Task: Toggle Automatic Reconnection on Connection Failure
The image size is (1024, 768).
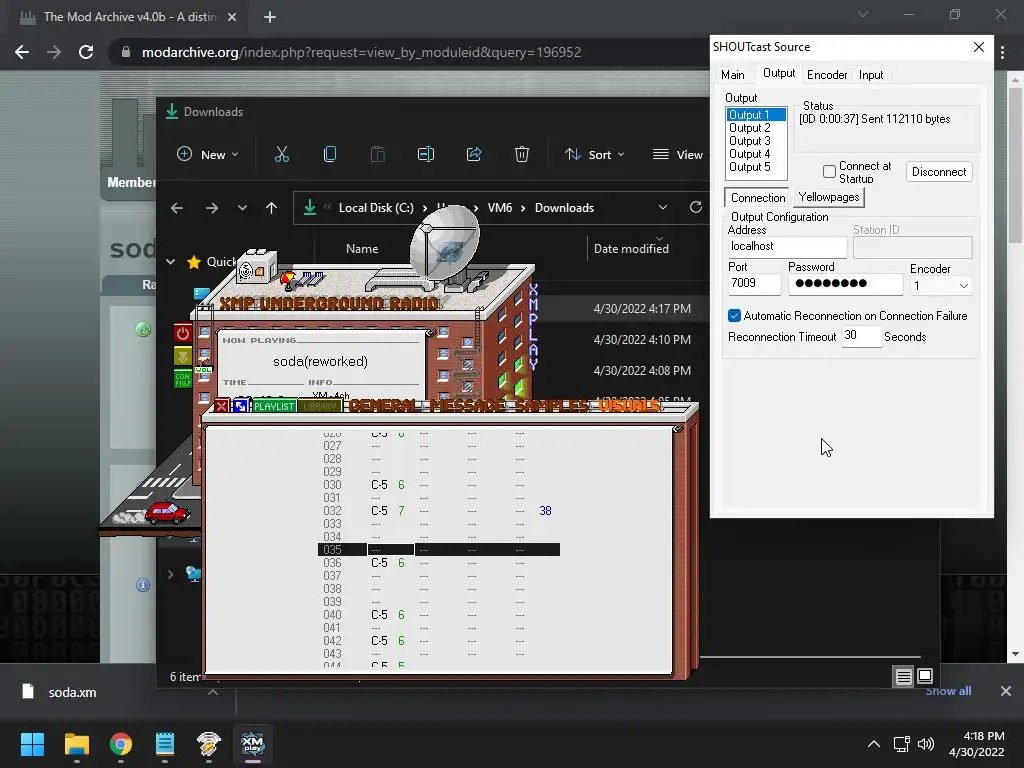Action: point(734,316)
